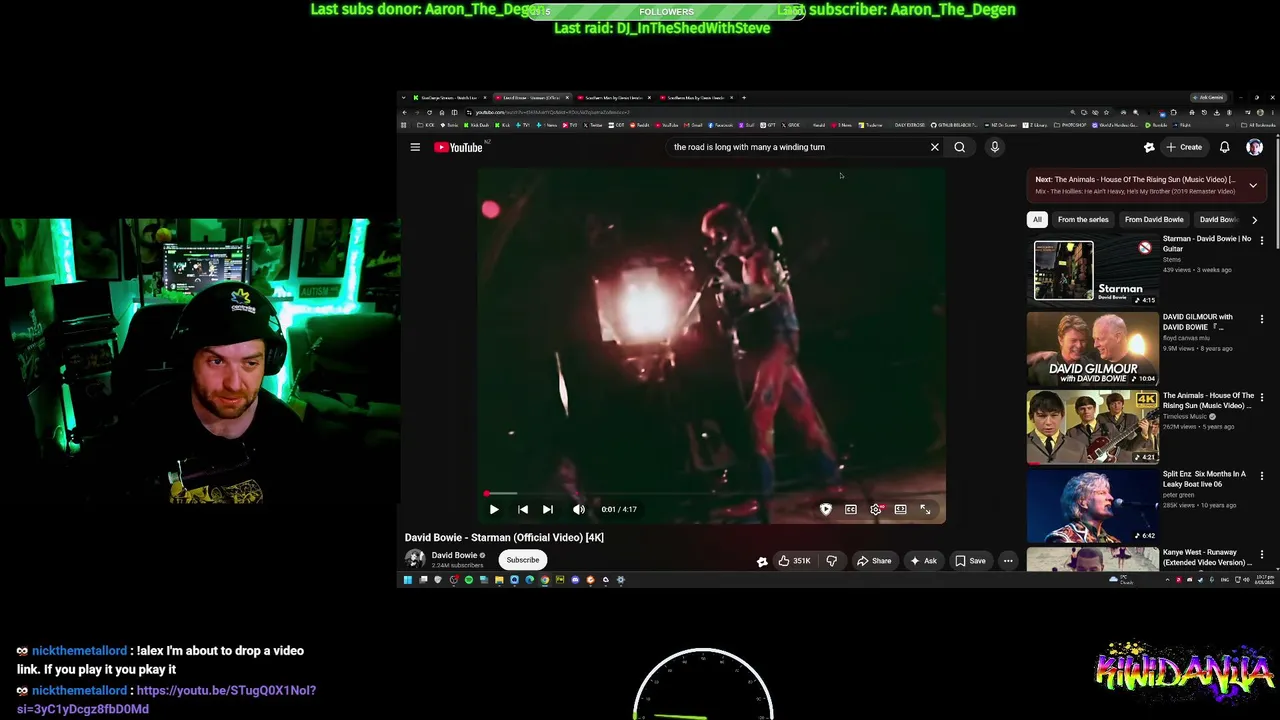Open YouTube notifications bell
1280x720 pixels.
coord(1224,147)
